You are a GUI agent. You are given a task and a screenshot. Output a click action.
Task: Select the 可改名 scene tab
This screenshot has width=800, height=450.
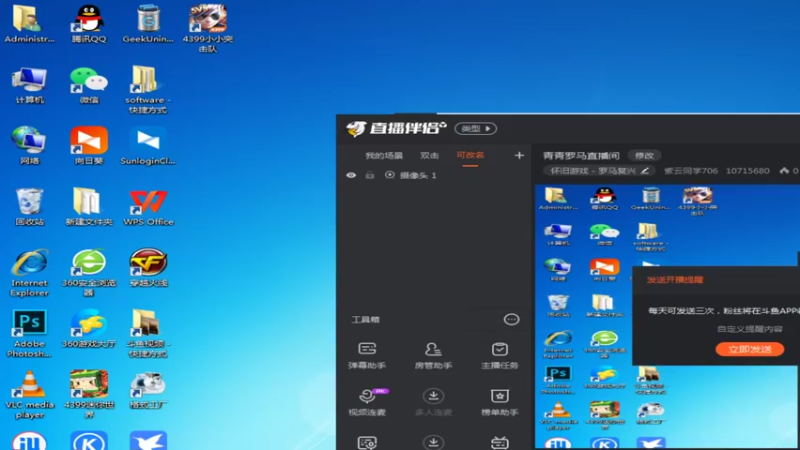click(x=470, y=155)
